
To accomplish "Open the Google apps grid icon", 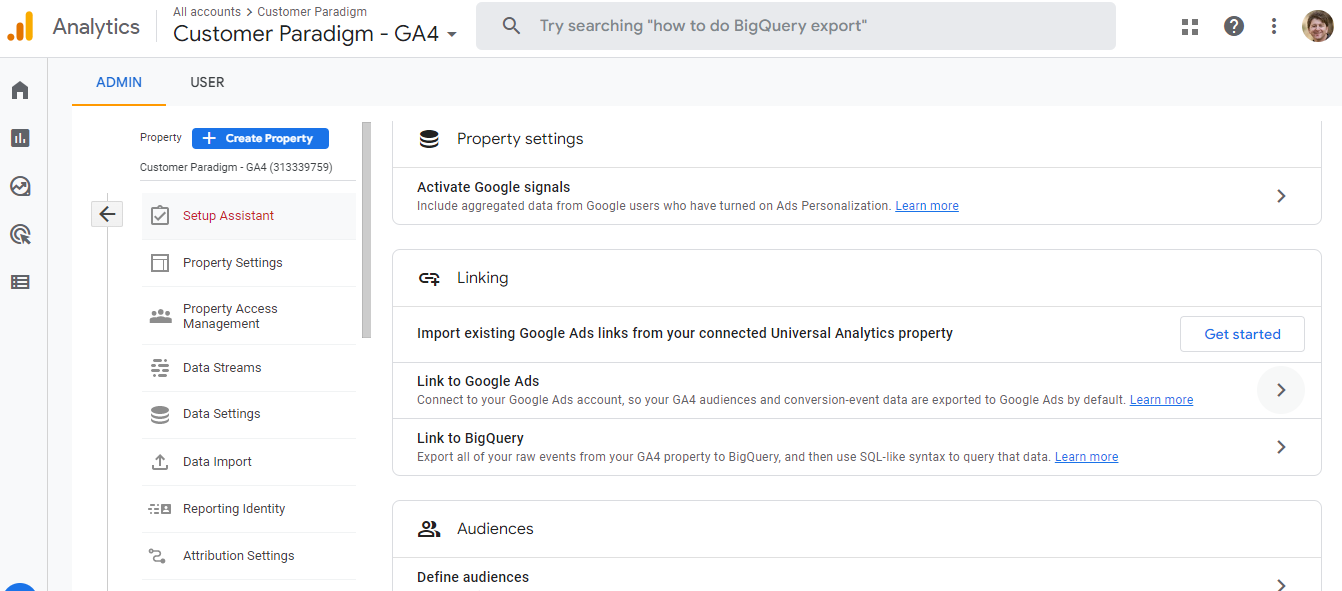I will point(1189,26).
